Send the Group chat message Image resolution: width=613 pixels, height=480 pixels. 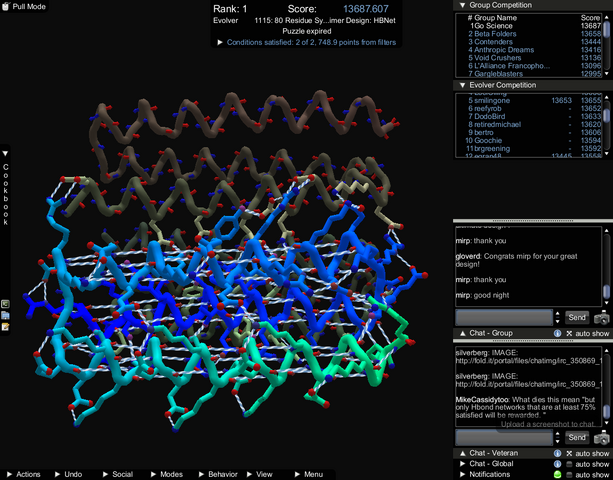(577, 317)
